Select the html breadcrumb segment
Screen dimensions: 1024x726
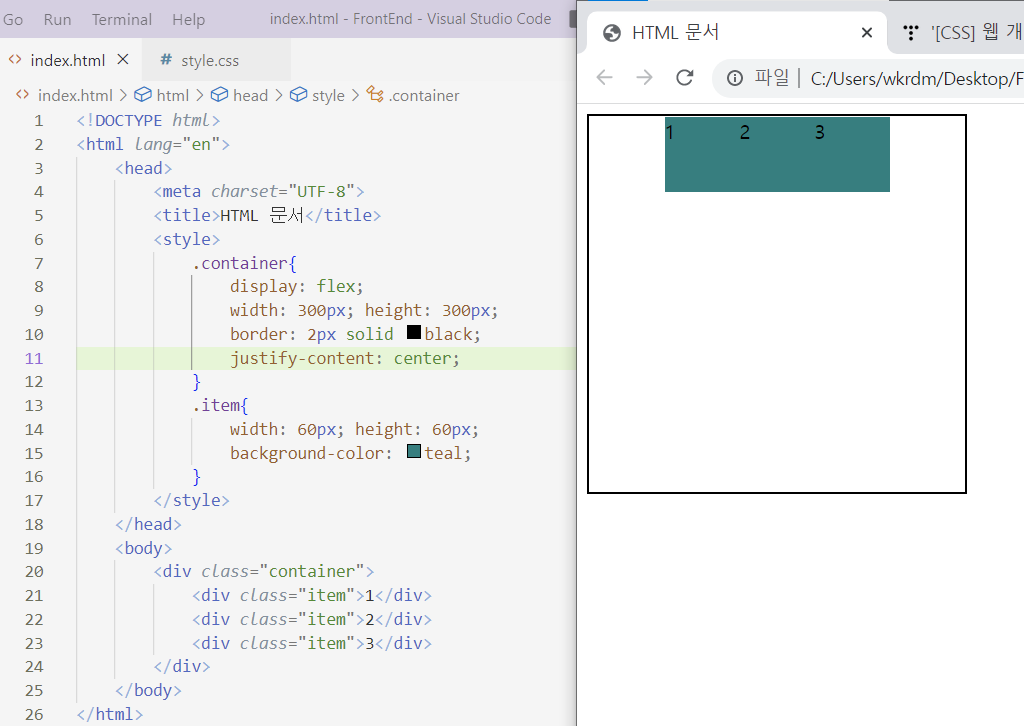pos(172,95)
